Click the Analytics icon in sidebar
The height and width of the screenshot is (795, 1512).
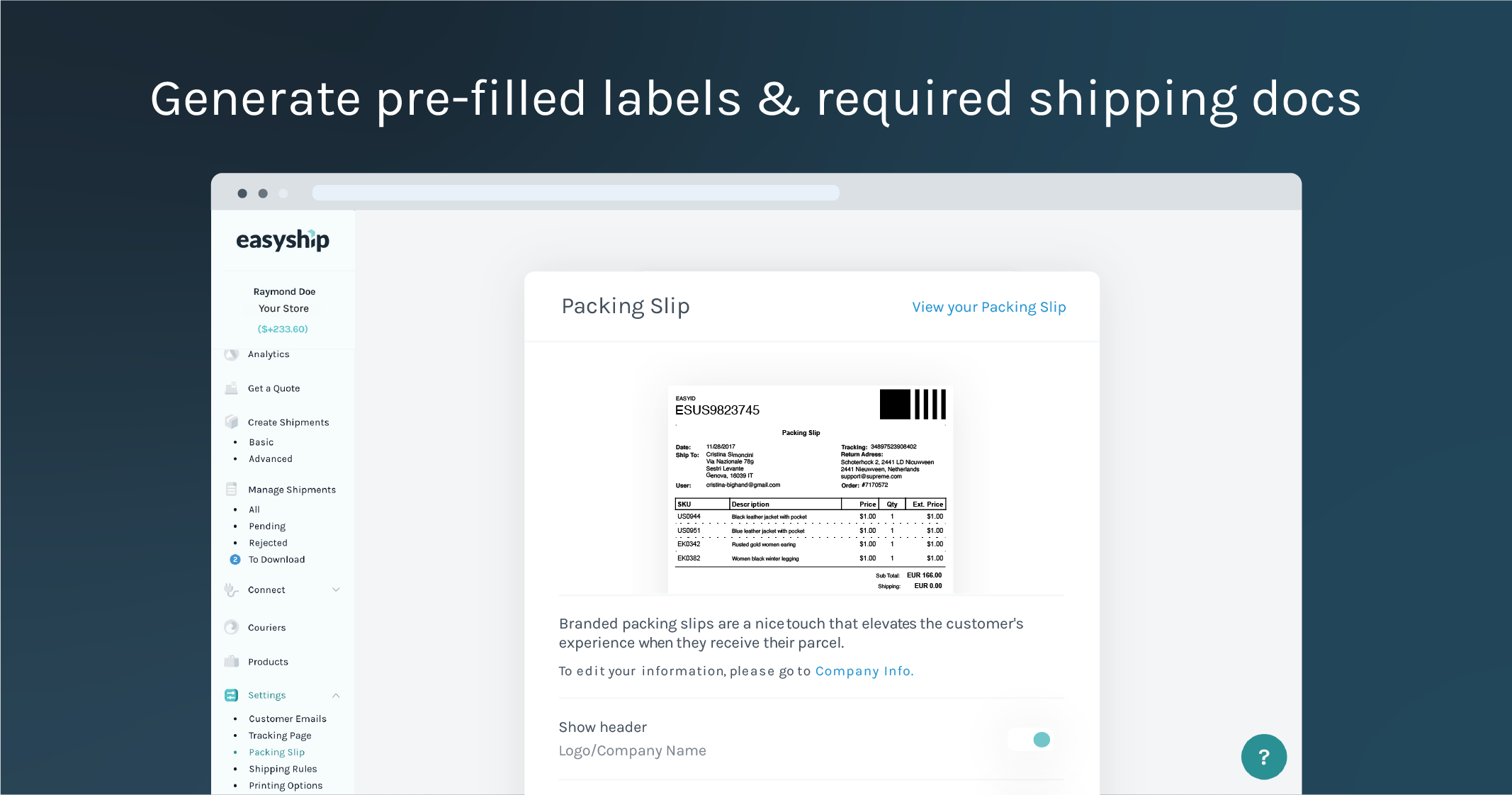click(x=231, y=353)
